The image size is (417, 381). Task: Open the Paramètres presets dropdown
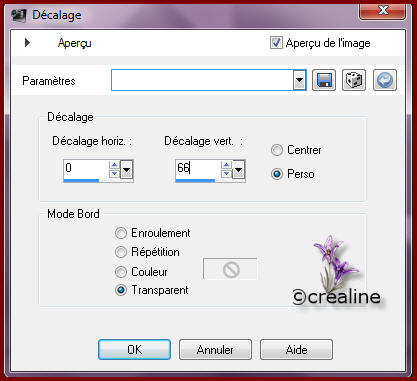300,80
